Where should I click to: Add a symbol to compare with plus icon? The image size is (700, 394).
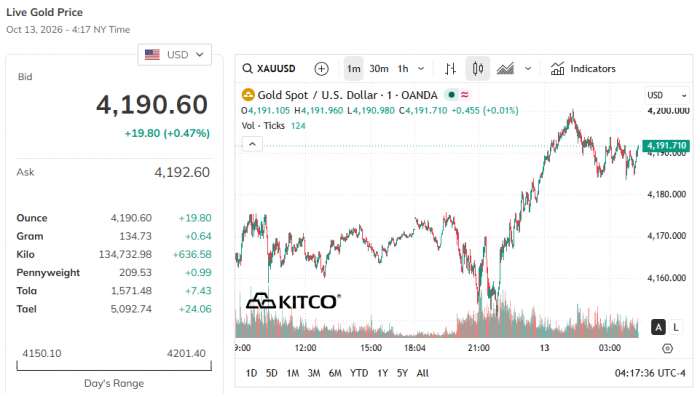tap(321, 69)
